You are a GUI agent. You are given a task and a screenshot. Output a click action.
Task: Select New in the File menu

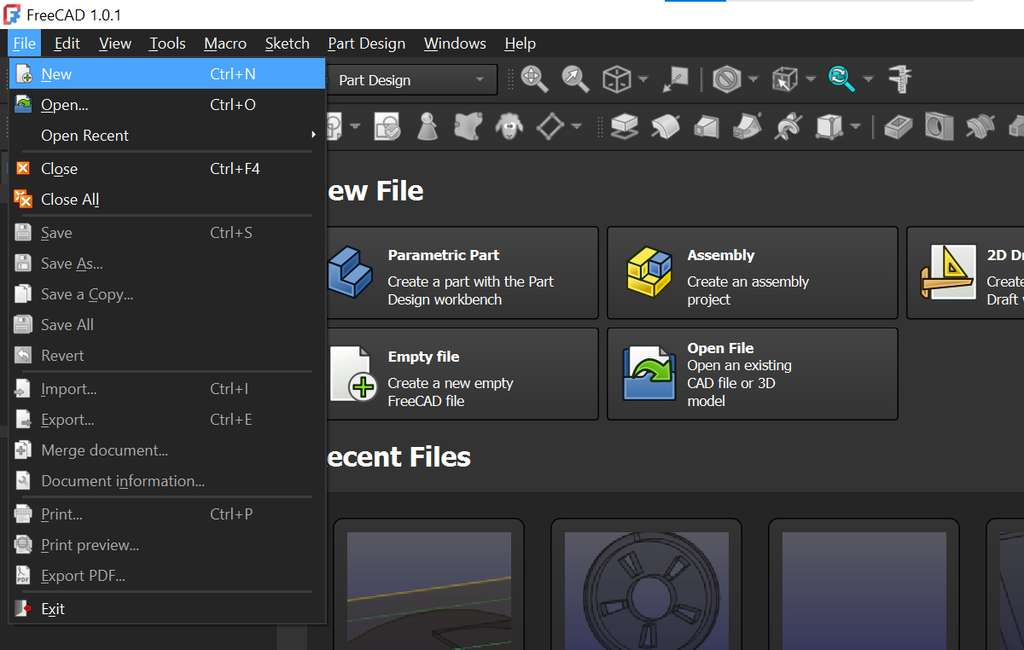tap(167, 74)
